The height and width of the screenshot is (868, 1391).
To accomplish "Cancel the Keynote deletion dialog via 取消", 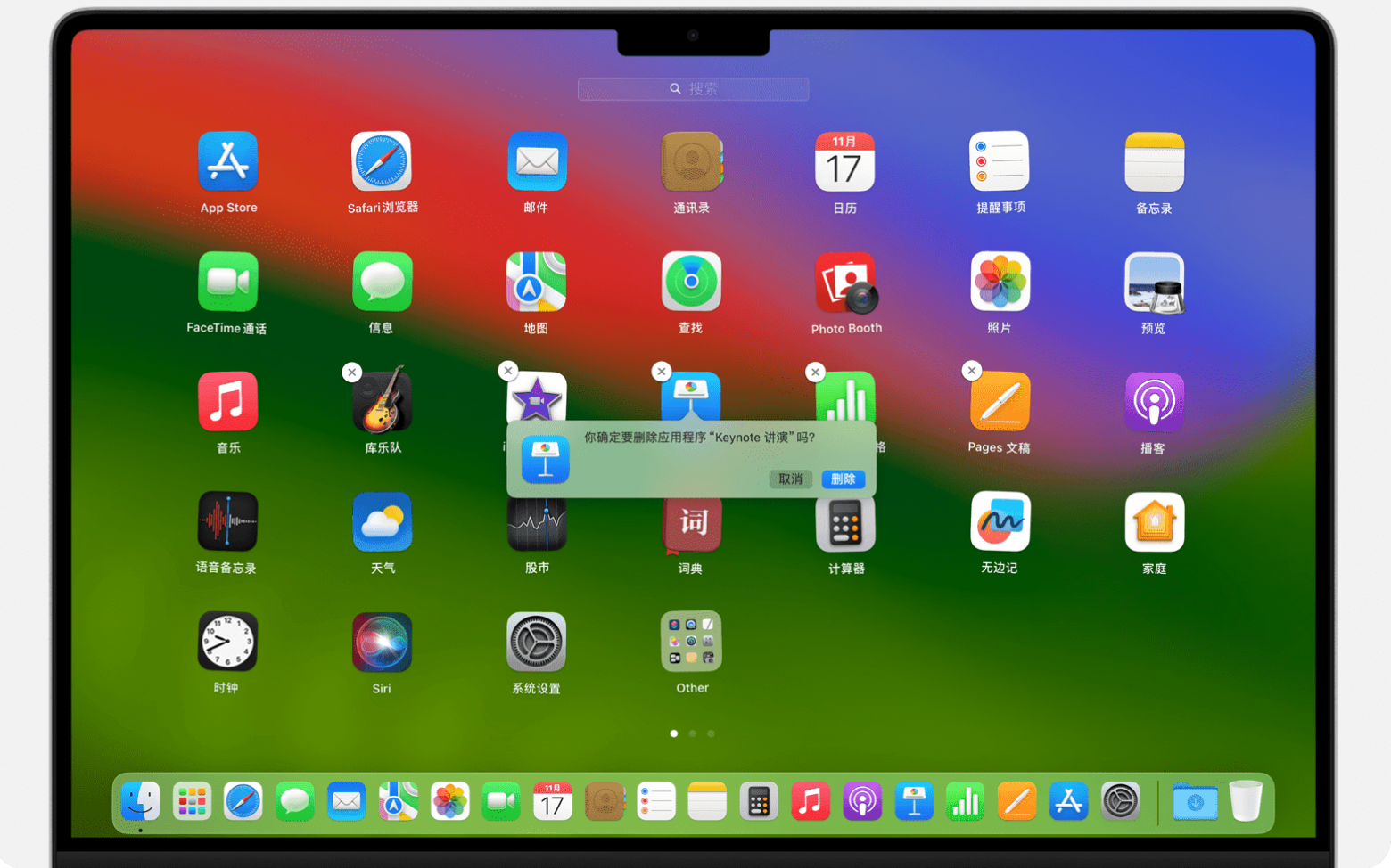I will point(790,479).
